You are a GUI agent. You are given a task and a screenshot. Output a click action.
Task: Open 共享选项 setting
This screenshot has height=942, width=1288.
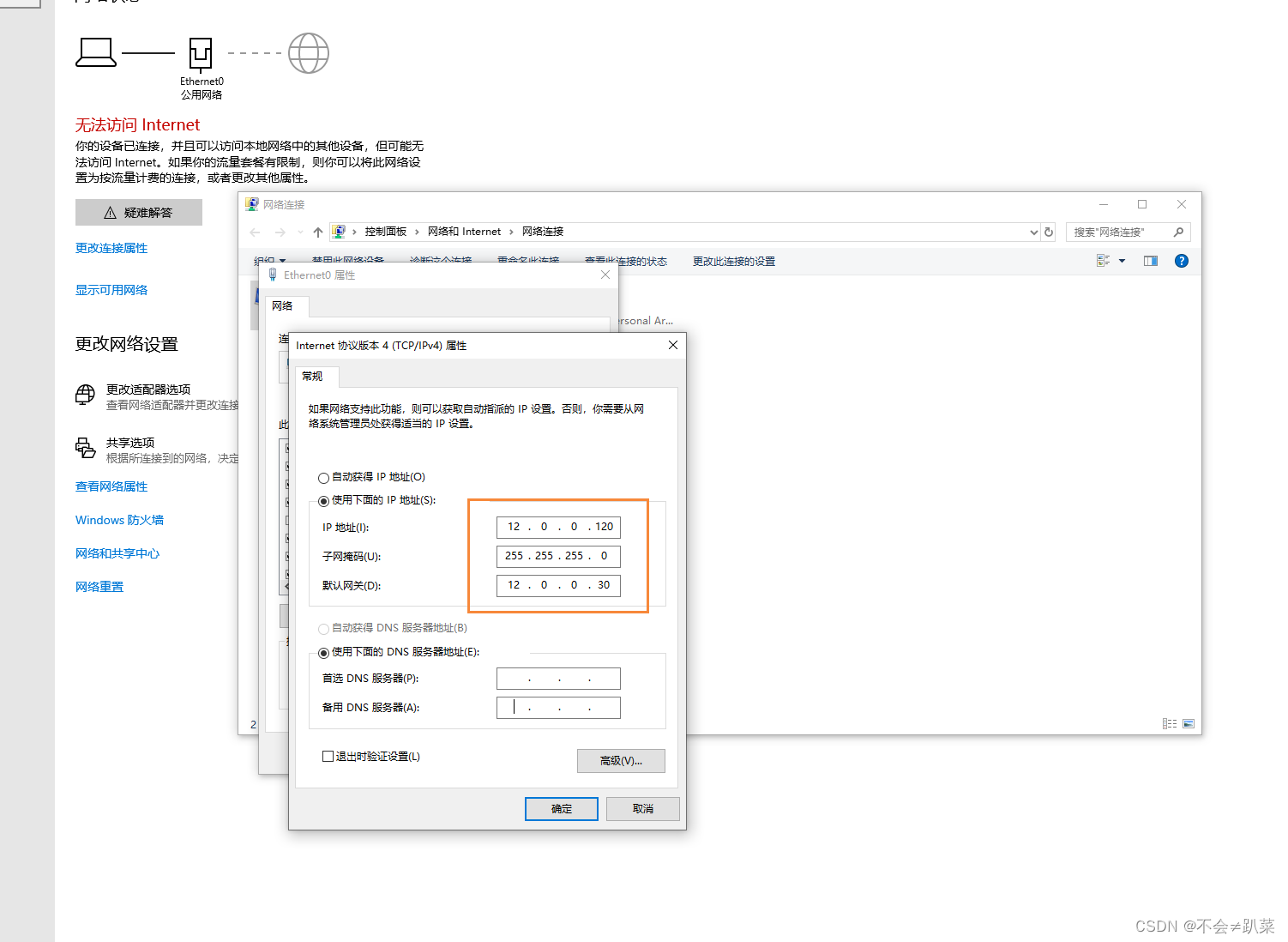pyautogui.click(x=130, y=443)
